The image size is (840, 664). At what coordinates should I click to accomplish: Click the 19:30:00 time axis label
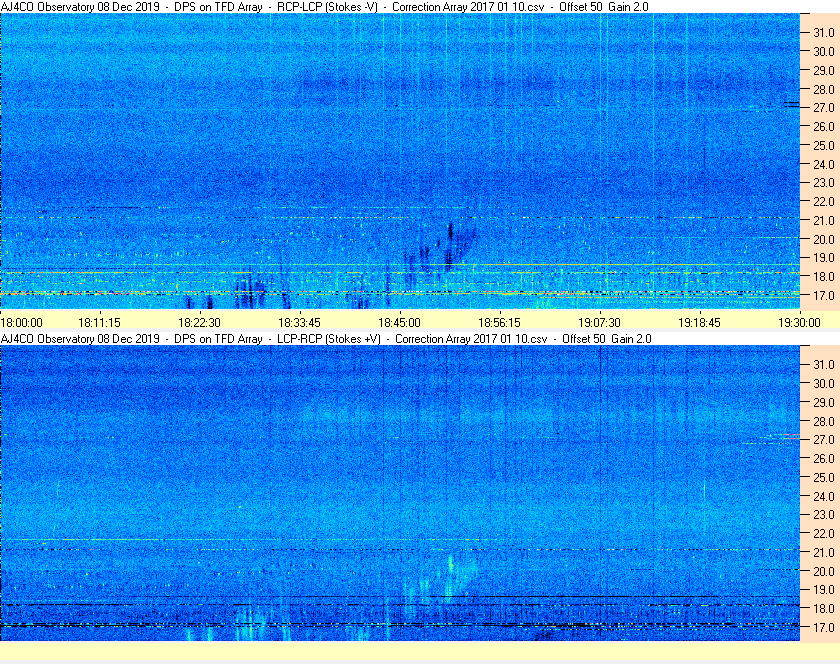point(799,323)
